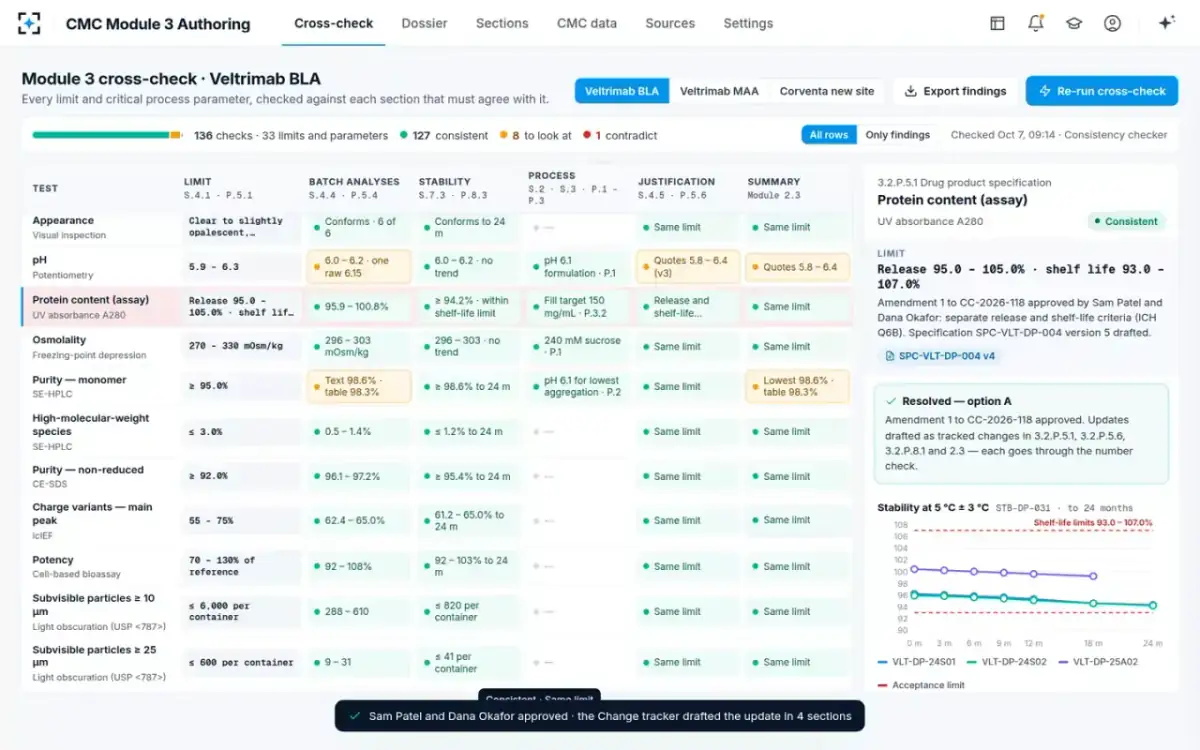Click Export findings button
This screenshot has height=750, width=1200.
pos(955,91)
